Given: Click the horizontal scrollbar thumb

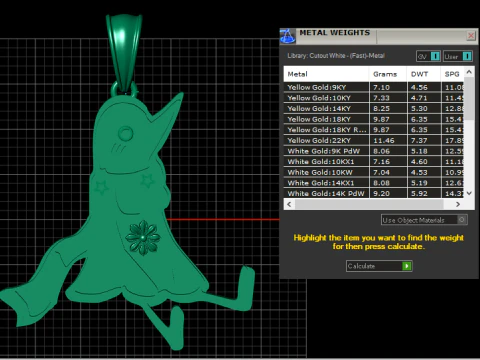Looking at the screenshot, I should [369, 204].
